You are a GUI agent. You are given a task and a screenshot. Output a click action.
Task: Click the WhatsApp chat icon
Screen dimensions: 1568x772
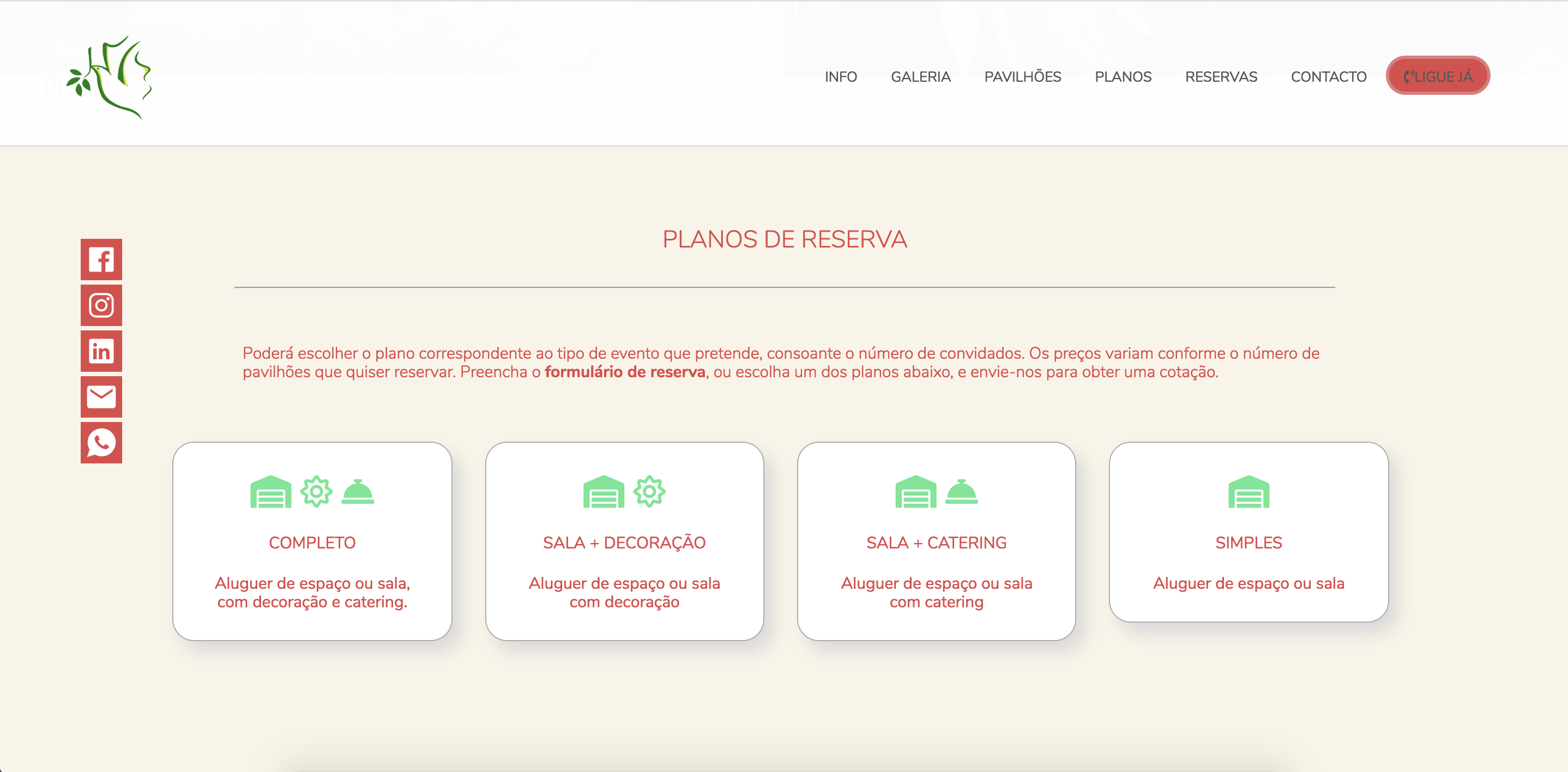coord(101,443)
